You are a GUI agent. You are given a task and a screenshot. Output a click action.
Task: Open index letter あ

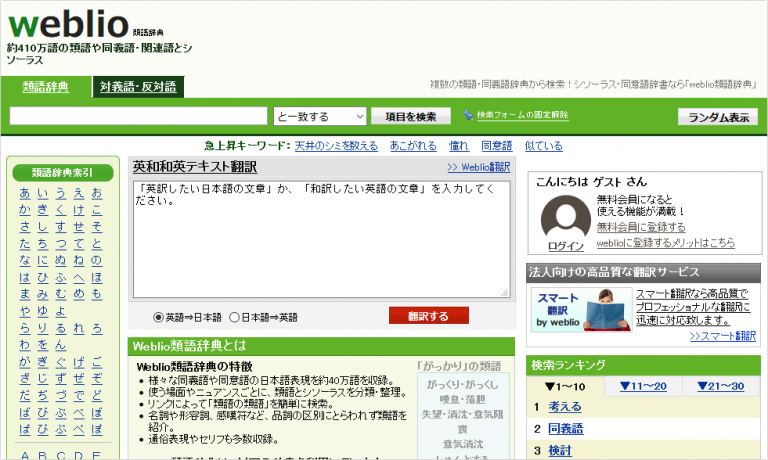click(25, 193)
